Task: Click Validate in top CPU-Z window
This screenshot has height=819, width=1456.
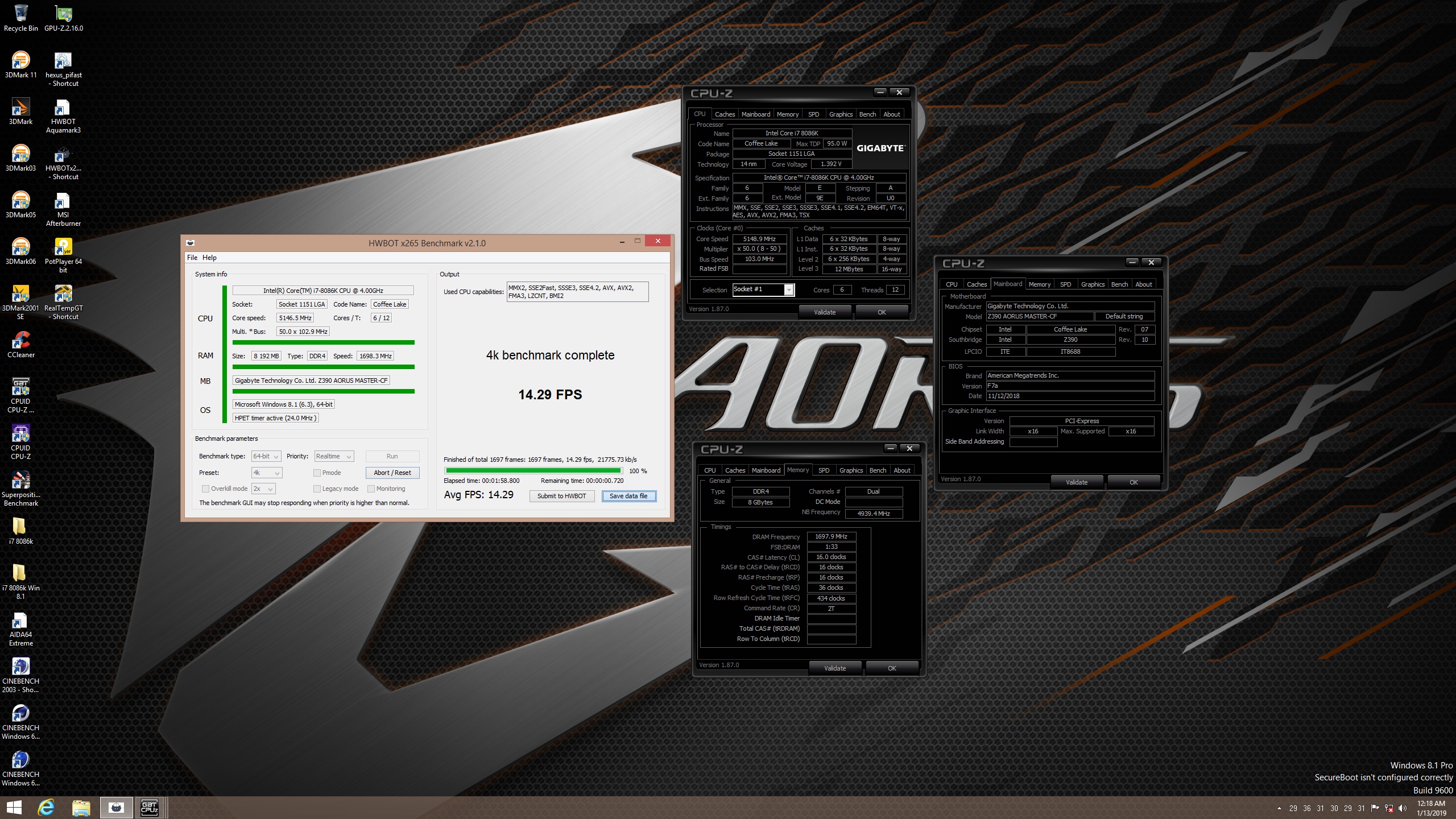Action: 825,312
